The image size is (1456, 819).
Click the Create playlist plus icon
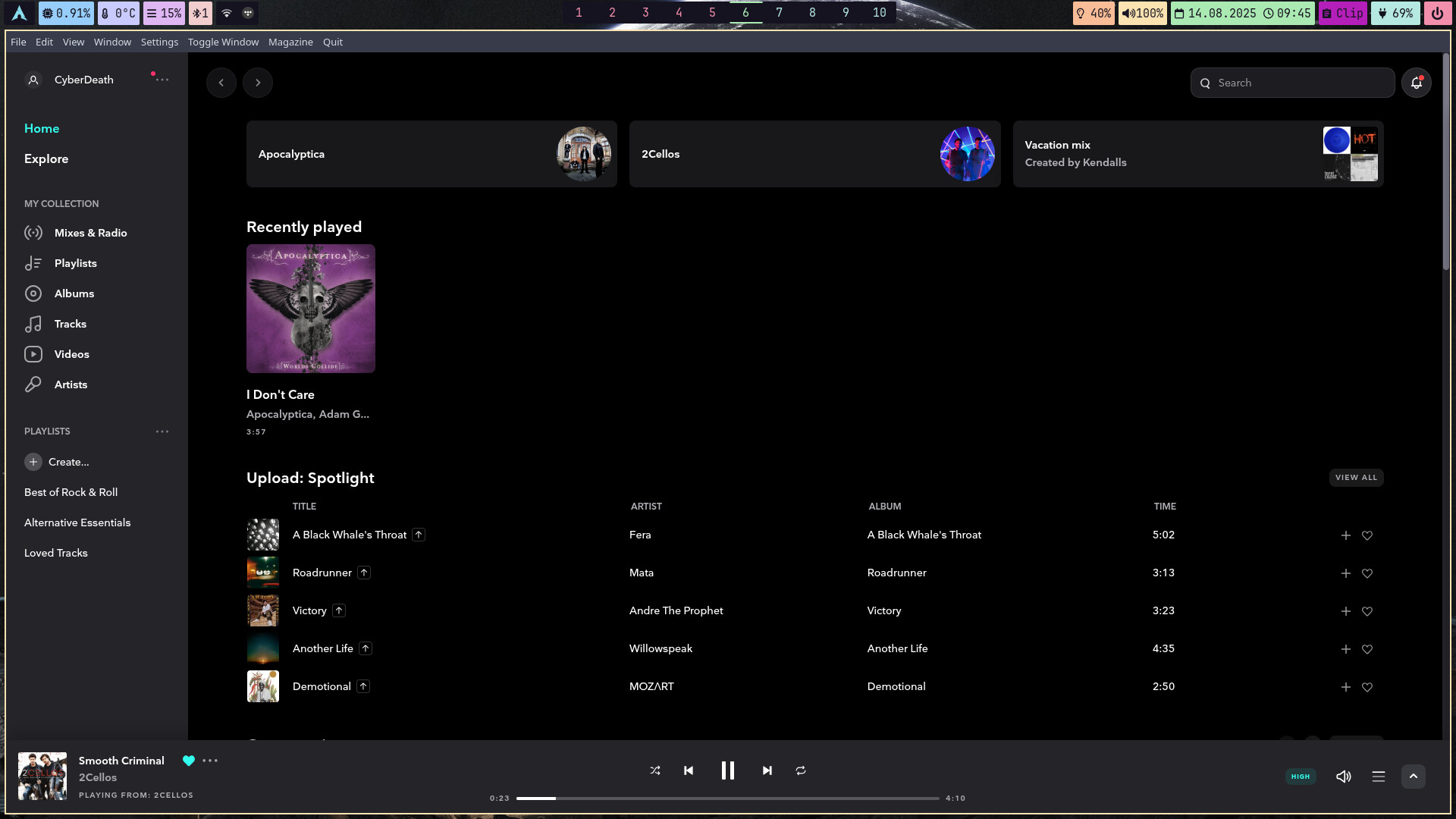click(x=33, y=462)
